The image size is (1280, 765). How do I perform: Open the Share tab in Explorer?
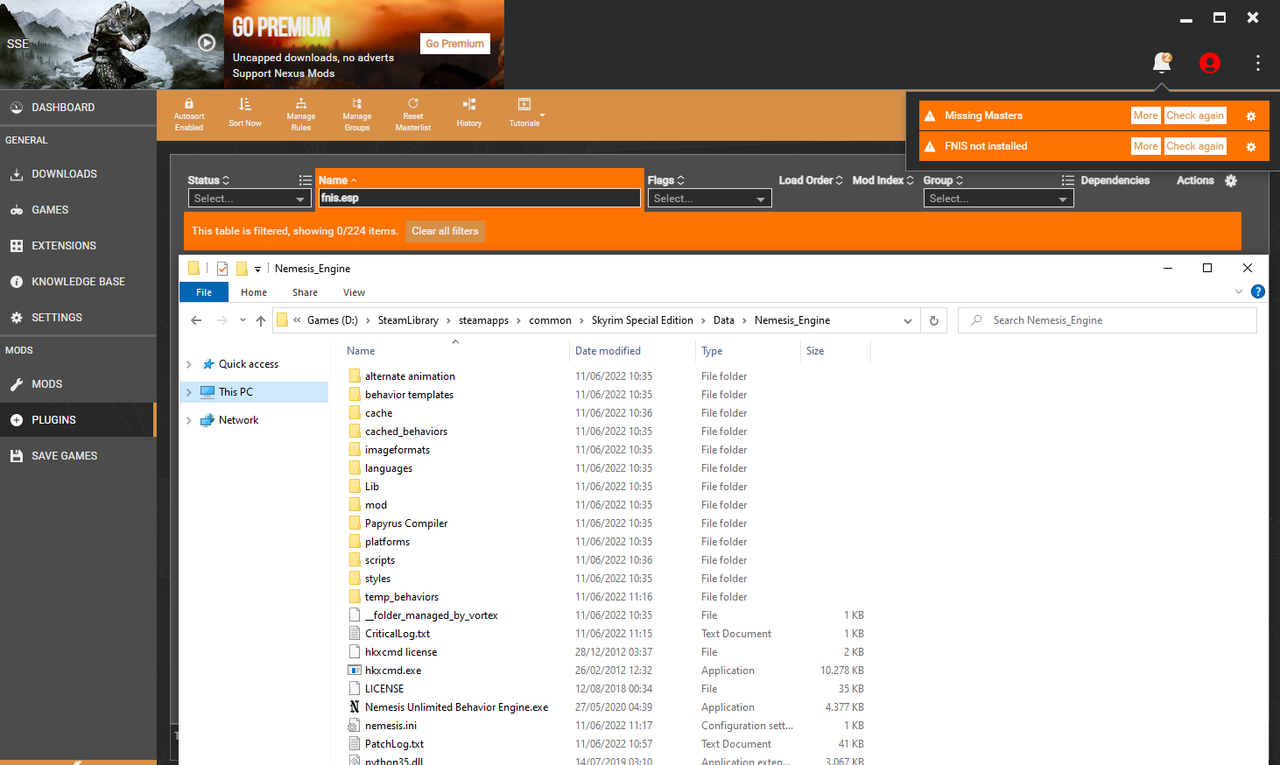[305, 292]
